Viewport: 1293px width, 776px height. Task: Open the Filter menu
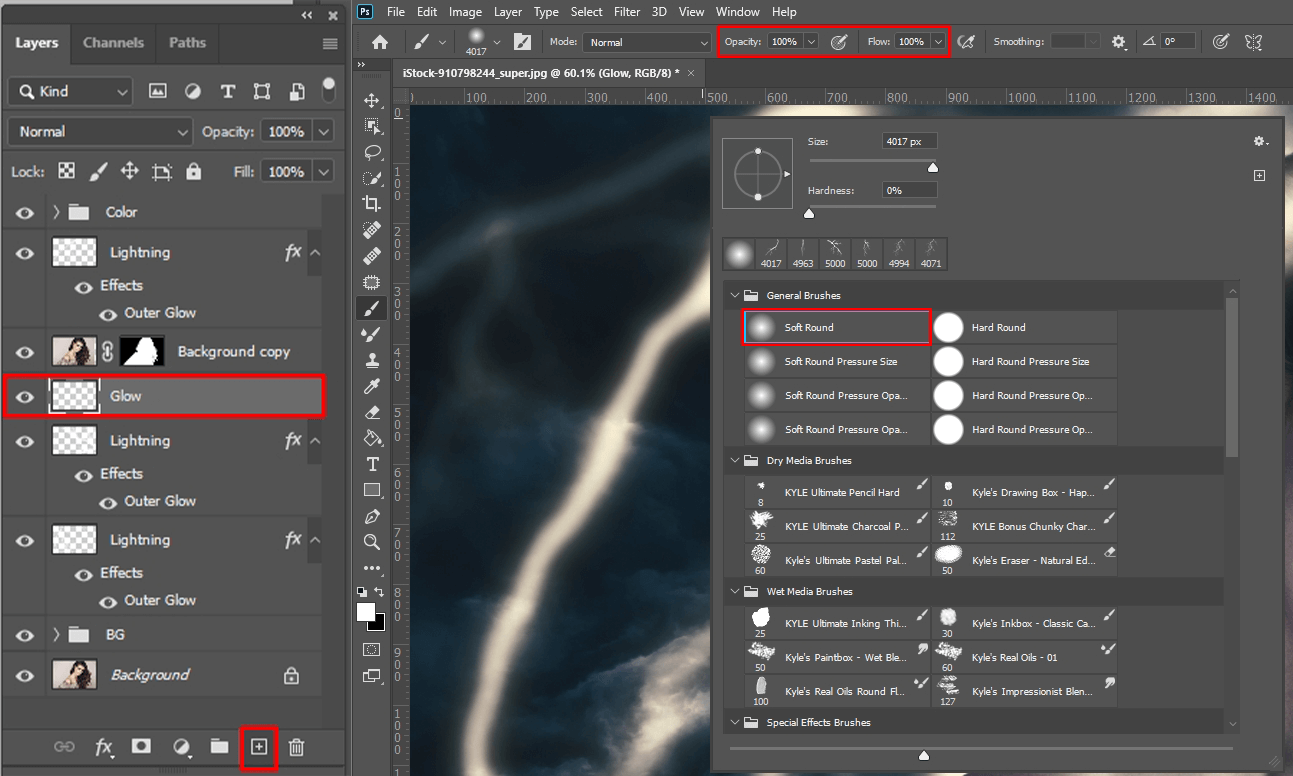pyautogui.click(x=627, y=12)
